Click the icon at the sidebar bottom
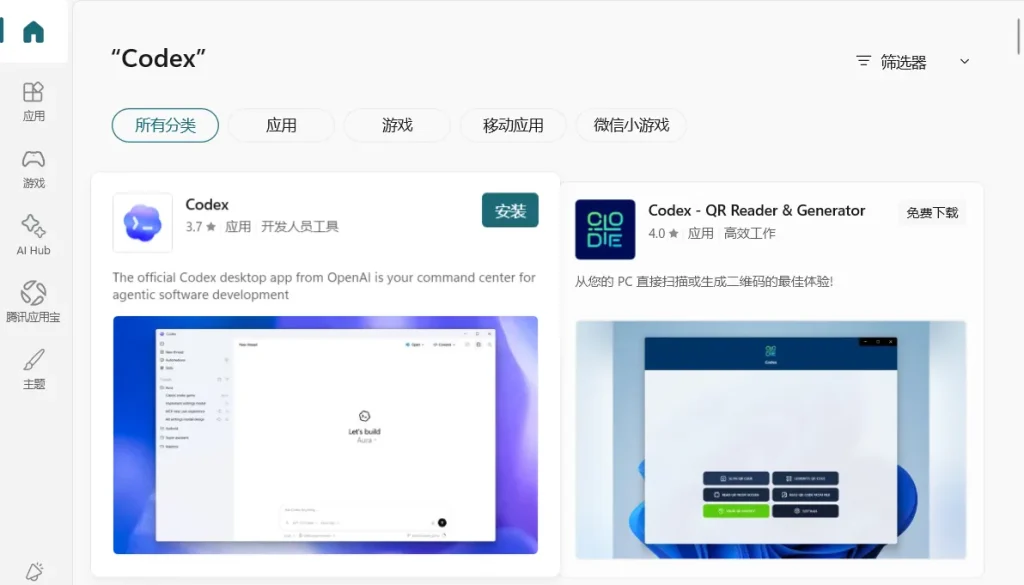 [34, 572]
